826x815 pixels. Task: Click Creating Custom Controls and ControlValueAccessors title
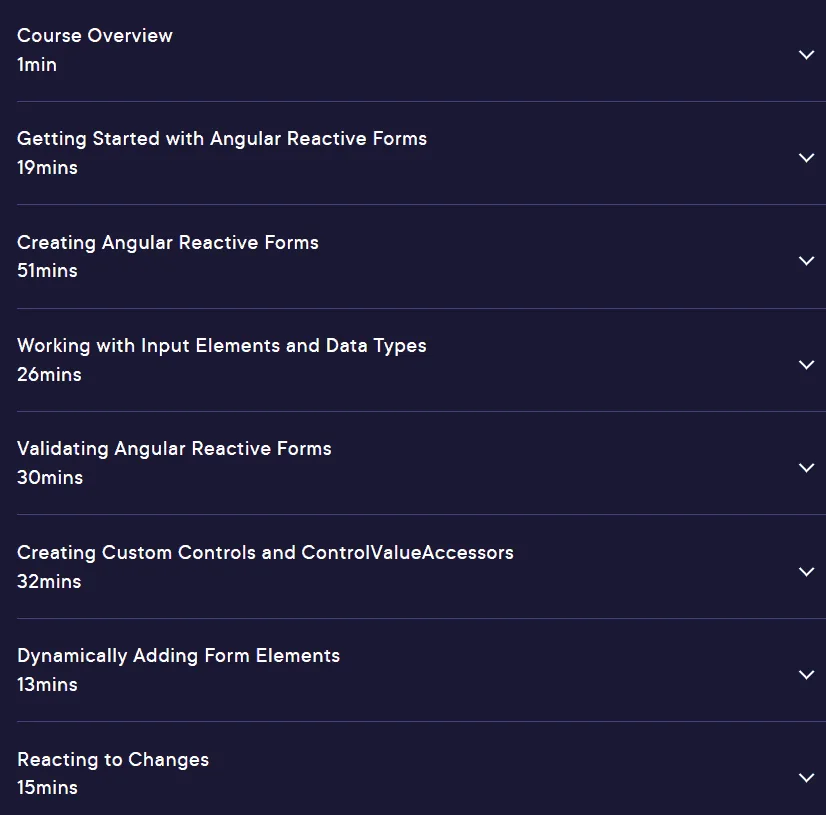coord(265,553)
